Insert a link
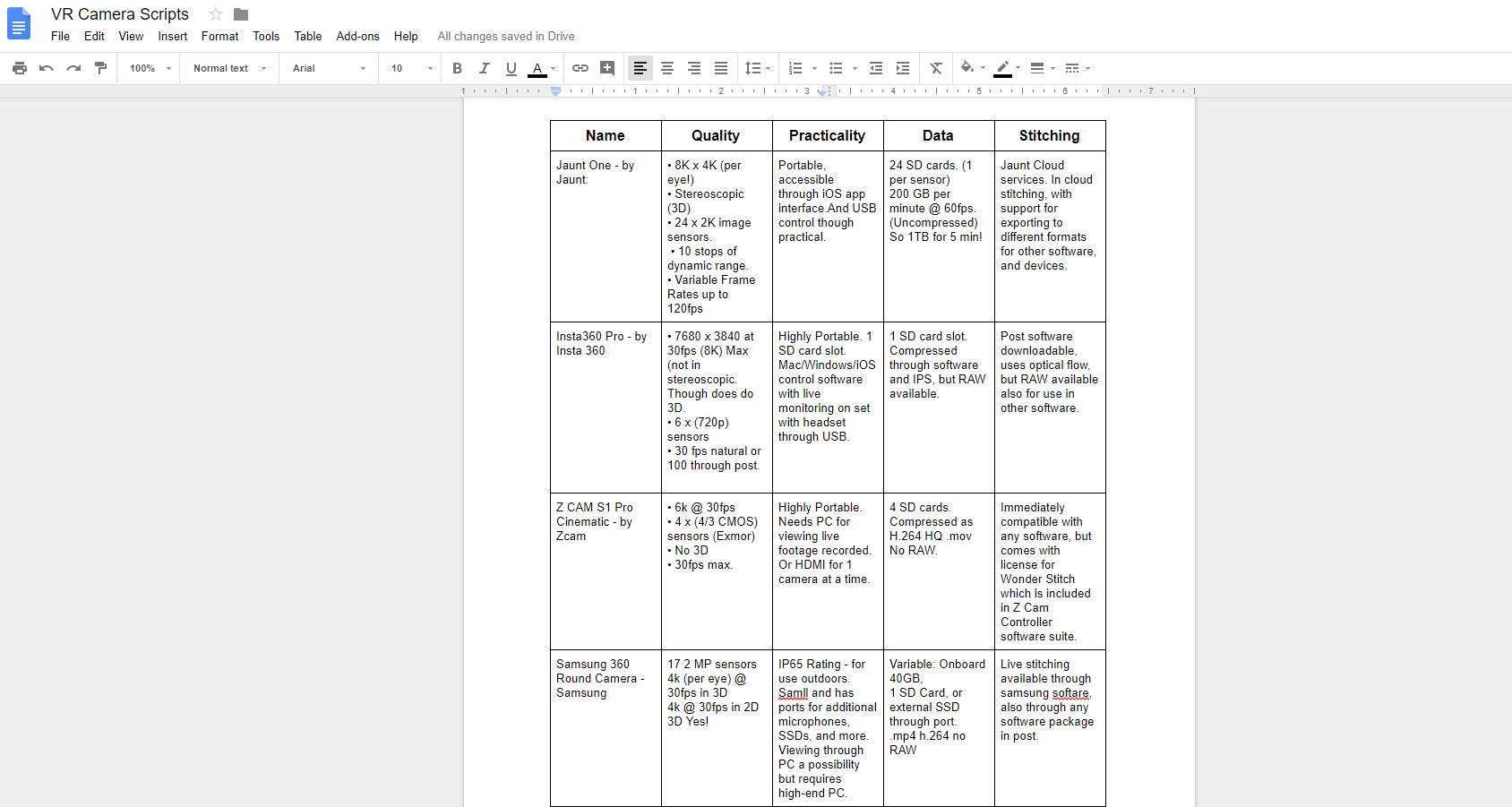Screen dimensions: 1512x807 click(580, 68)
